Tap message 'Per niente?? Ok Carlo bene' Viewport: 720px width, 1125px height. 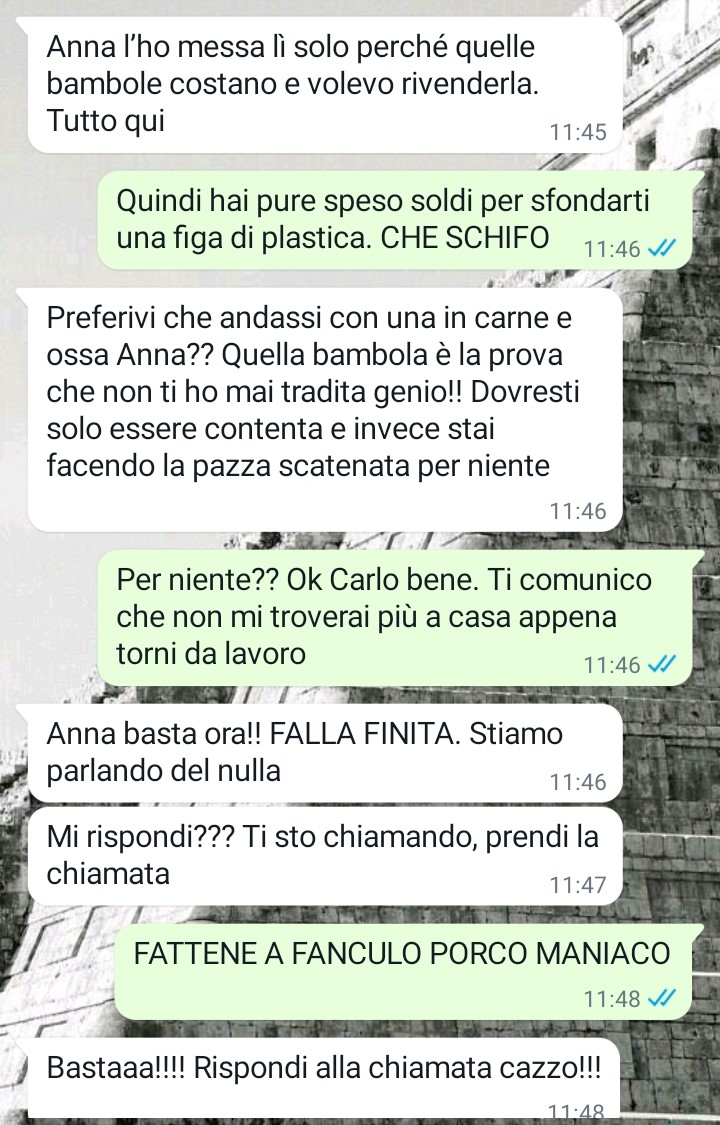pyautogui.click(x=395, y=618)
